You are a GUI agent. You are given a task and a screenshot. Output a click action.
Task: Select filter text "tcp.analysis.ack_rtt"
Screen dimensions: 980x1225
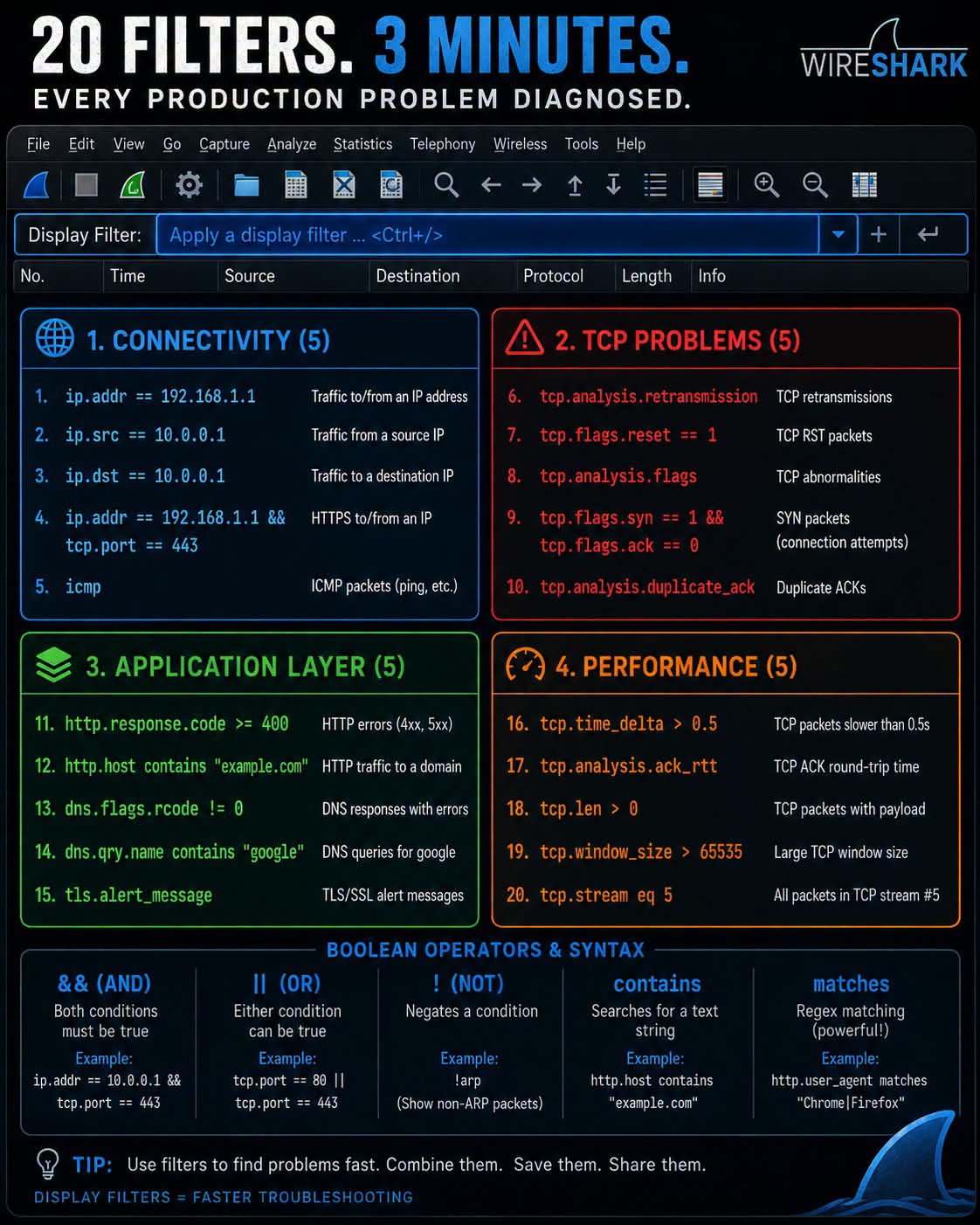pyautogui.click(x=629, y=766)
